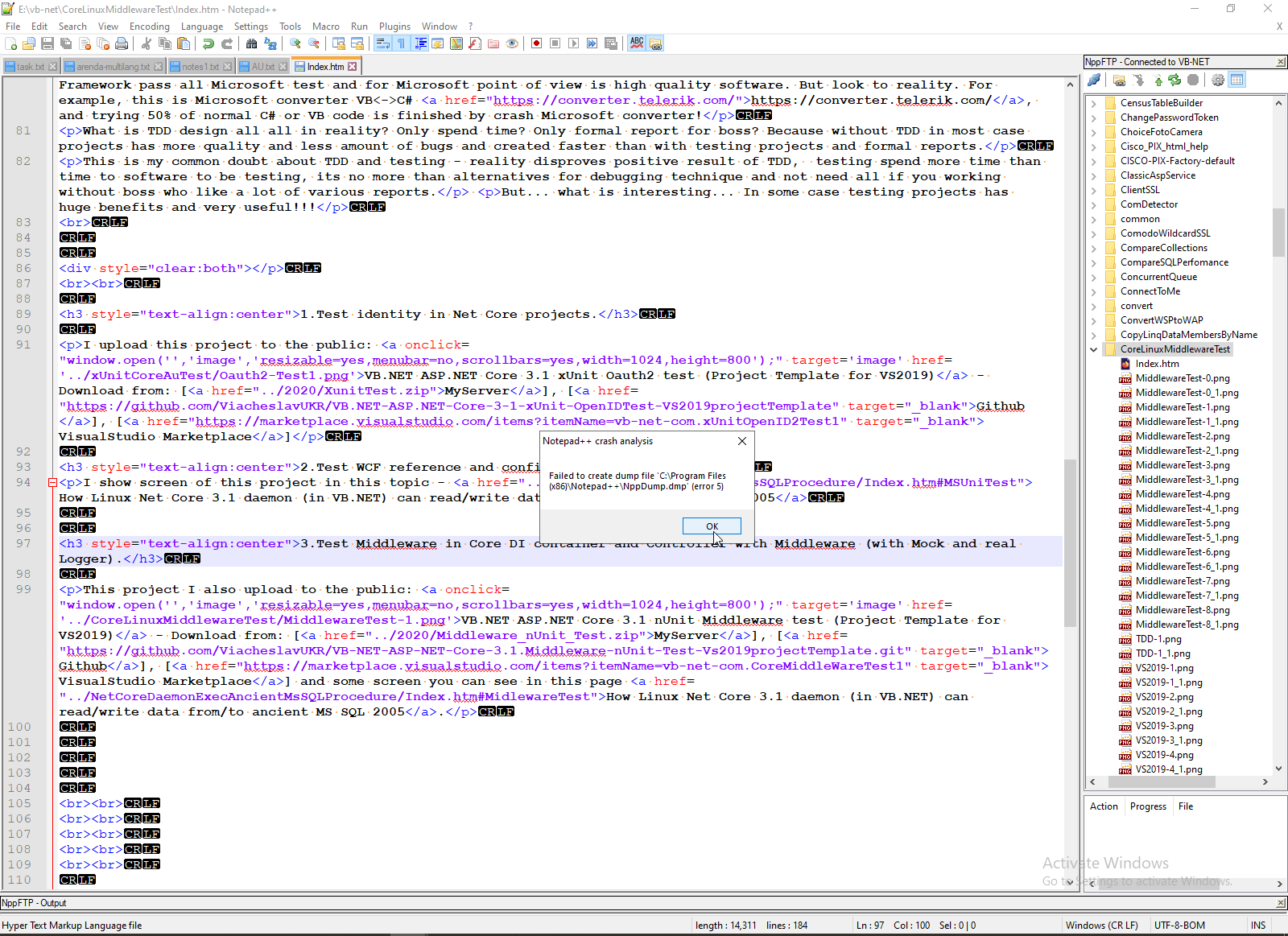Open the Macro menu
1288x936 pixels.
pos(326,27)
